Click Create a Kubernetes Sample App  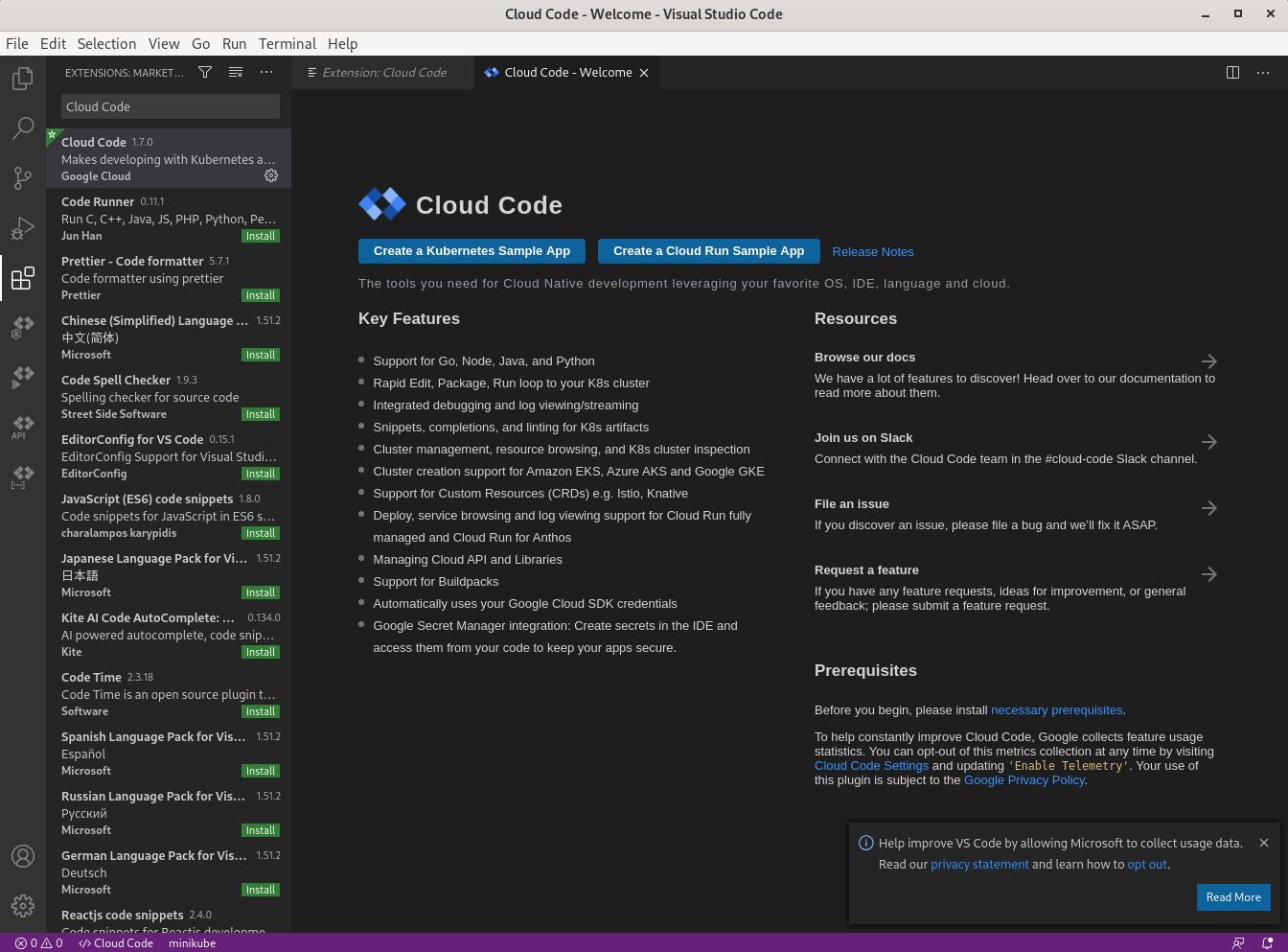pyautogui.click(x=471, y=251)
